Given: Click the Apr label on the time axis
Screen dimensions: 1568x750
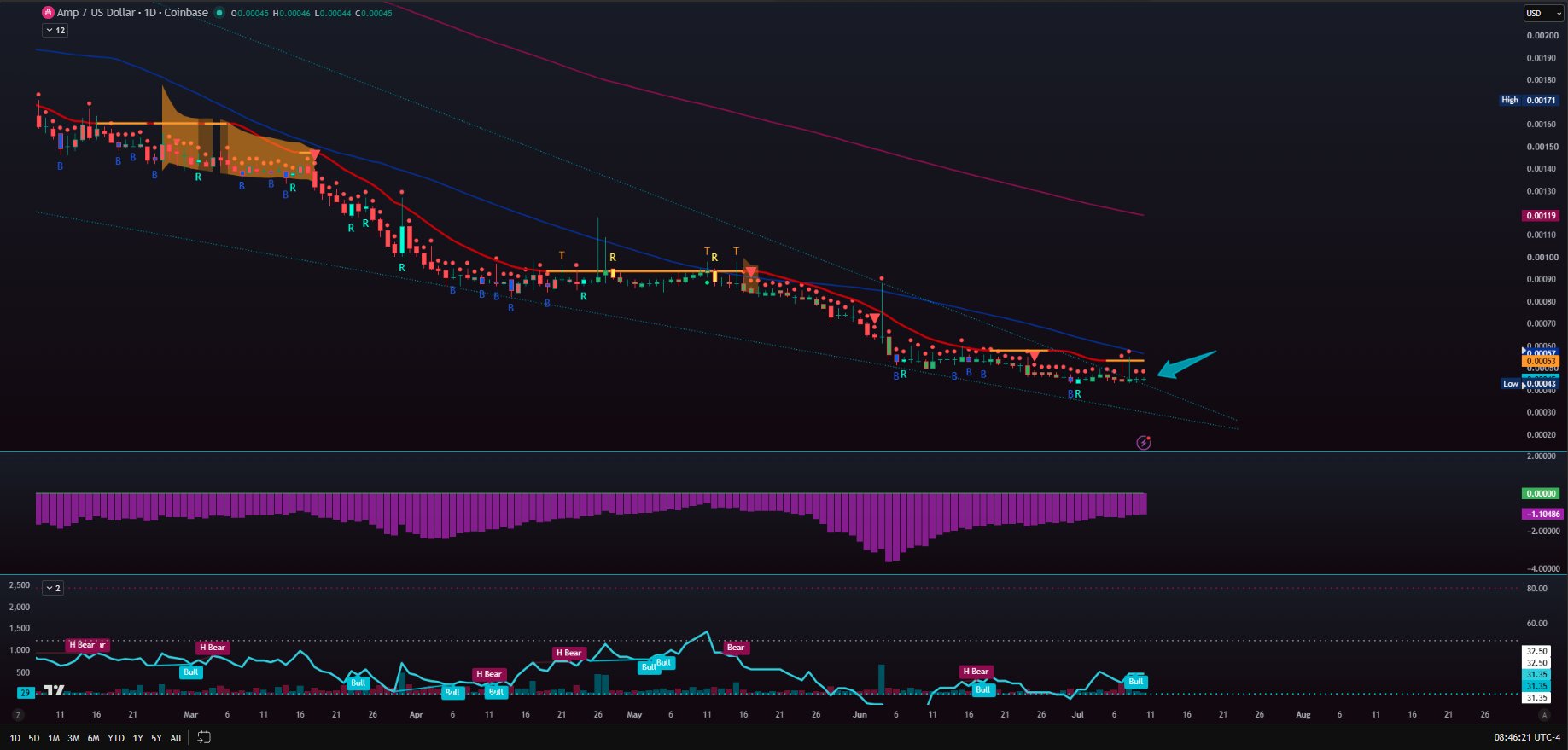Looking at the screenshot, I should point(416,715).
